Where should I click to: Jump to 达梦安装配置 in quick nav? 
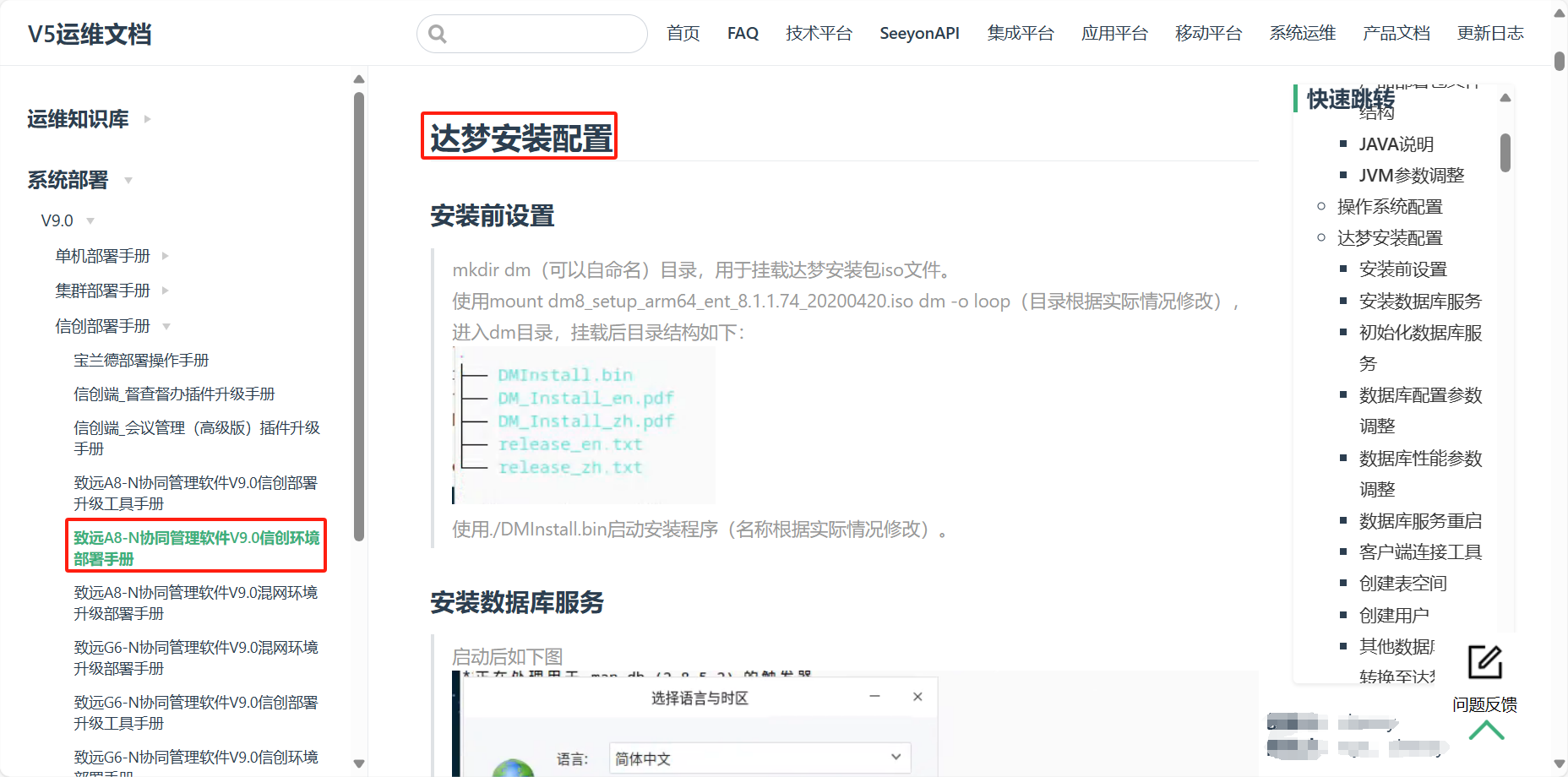(x=1390, y=238)
